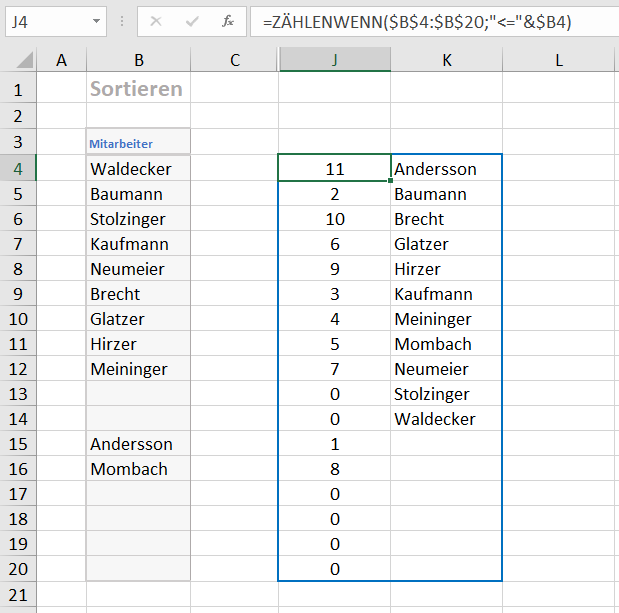Select Waldecker in column K
The height and width of the screenshot is (613, 619).
(x=446, y=418)
